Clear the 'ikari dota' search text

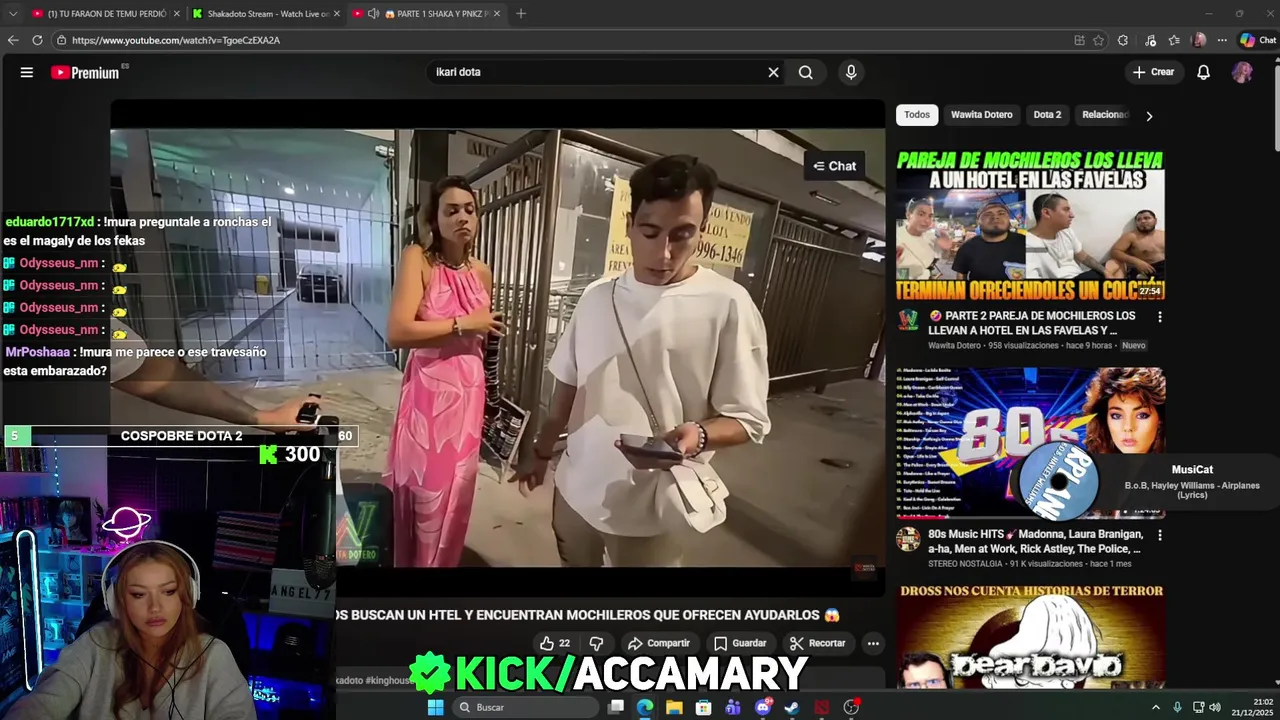[773, 72]
